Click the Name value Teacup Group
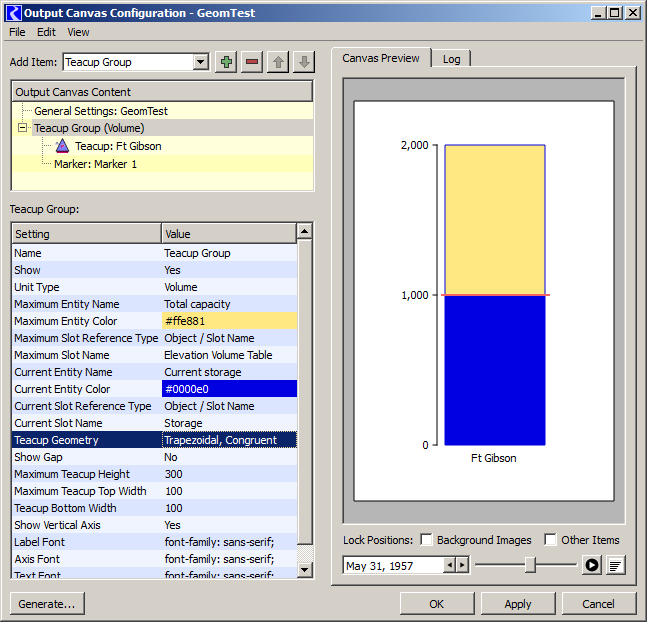 (229, 253)
